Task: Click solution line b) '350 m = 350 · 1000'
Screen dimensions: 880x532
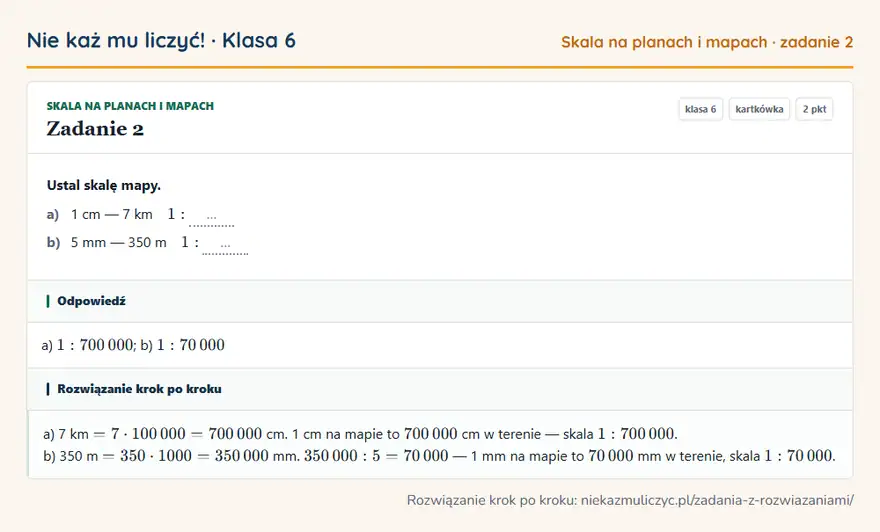Action: (439, 456)
